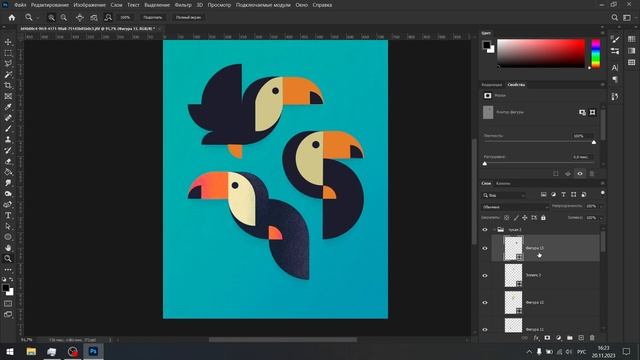The width and height of the screenshot is (640, 360).
Task: Select the Ellipse shape tool
Action: click(8, 237)
